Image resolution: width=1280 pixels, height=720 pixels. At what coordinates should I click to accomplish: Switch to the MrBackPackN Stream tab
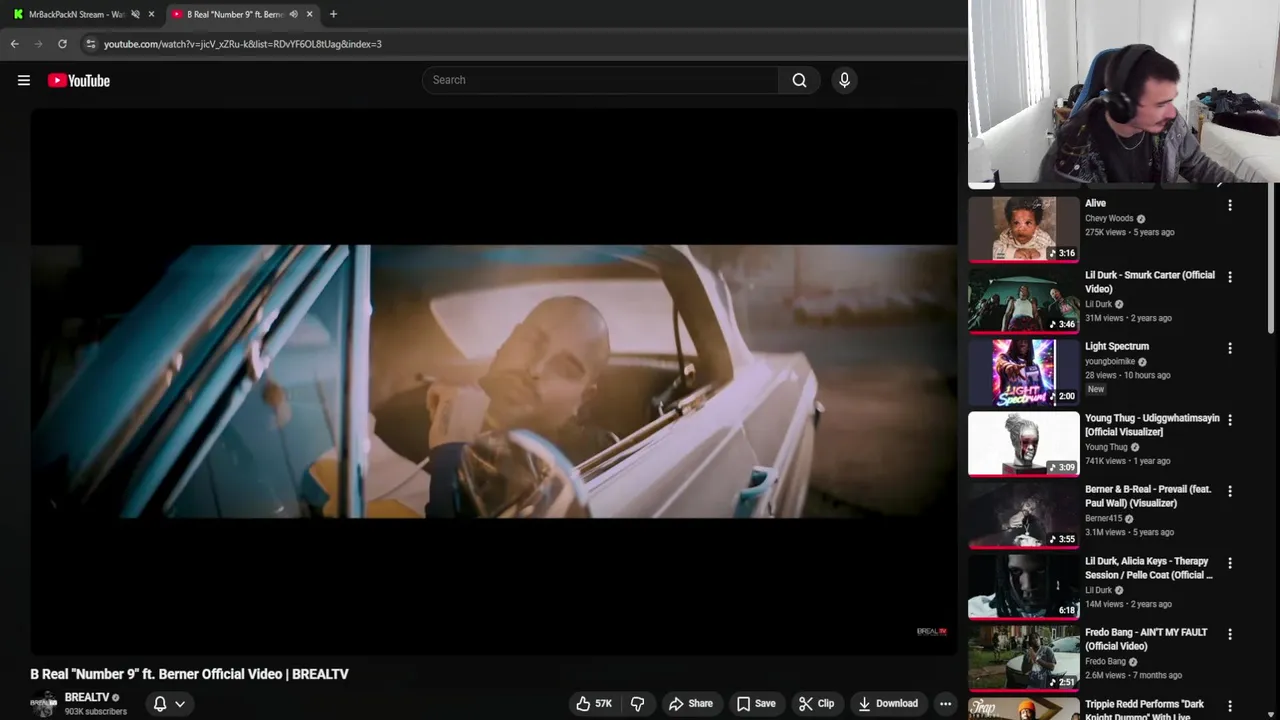[76, 14]
